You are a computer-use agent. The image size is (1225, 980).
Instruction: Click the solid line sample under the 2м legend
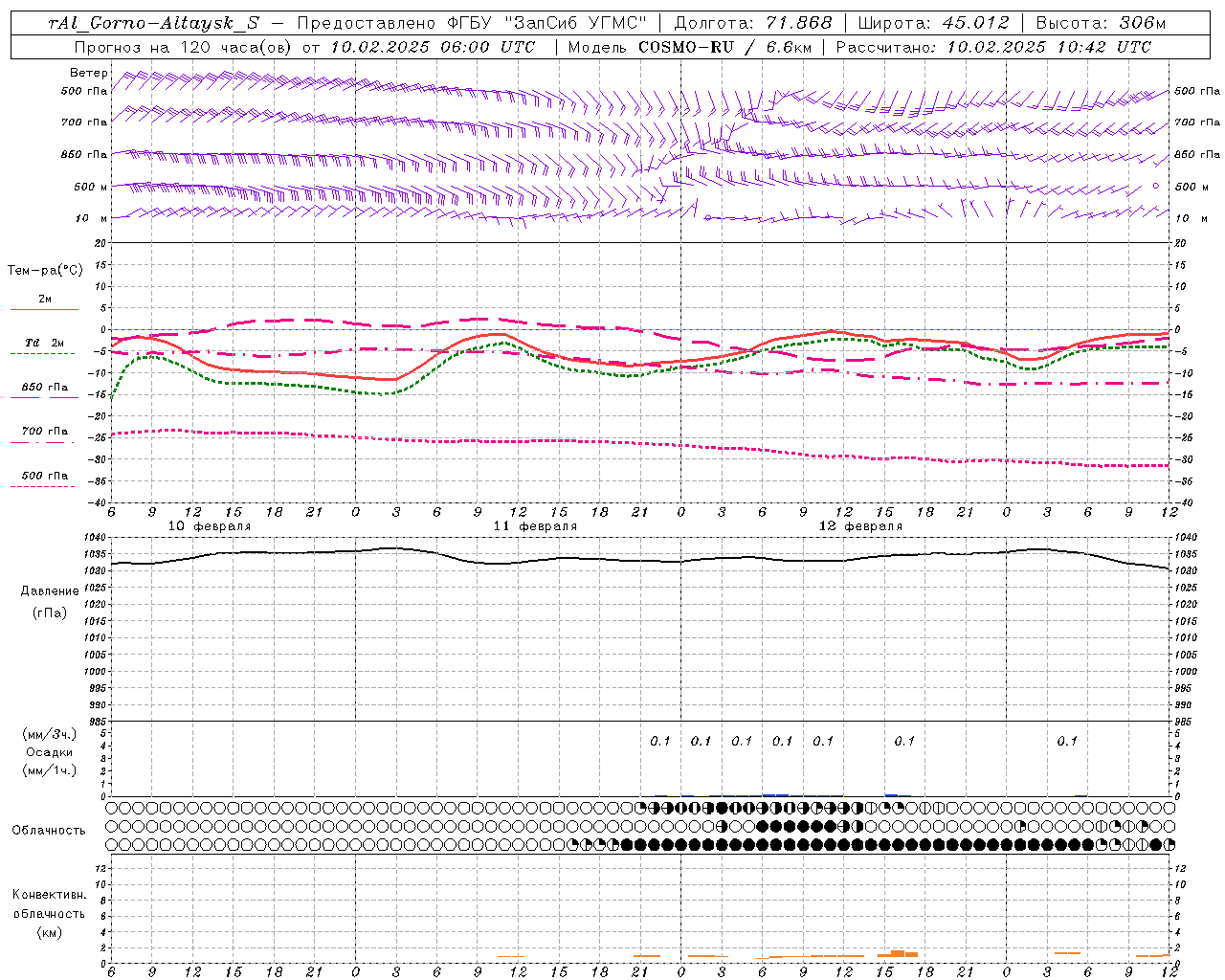click(x=44, y=309)
